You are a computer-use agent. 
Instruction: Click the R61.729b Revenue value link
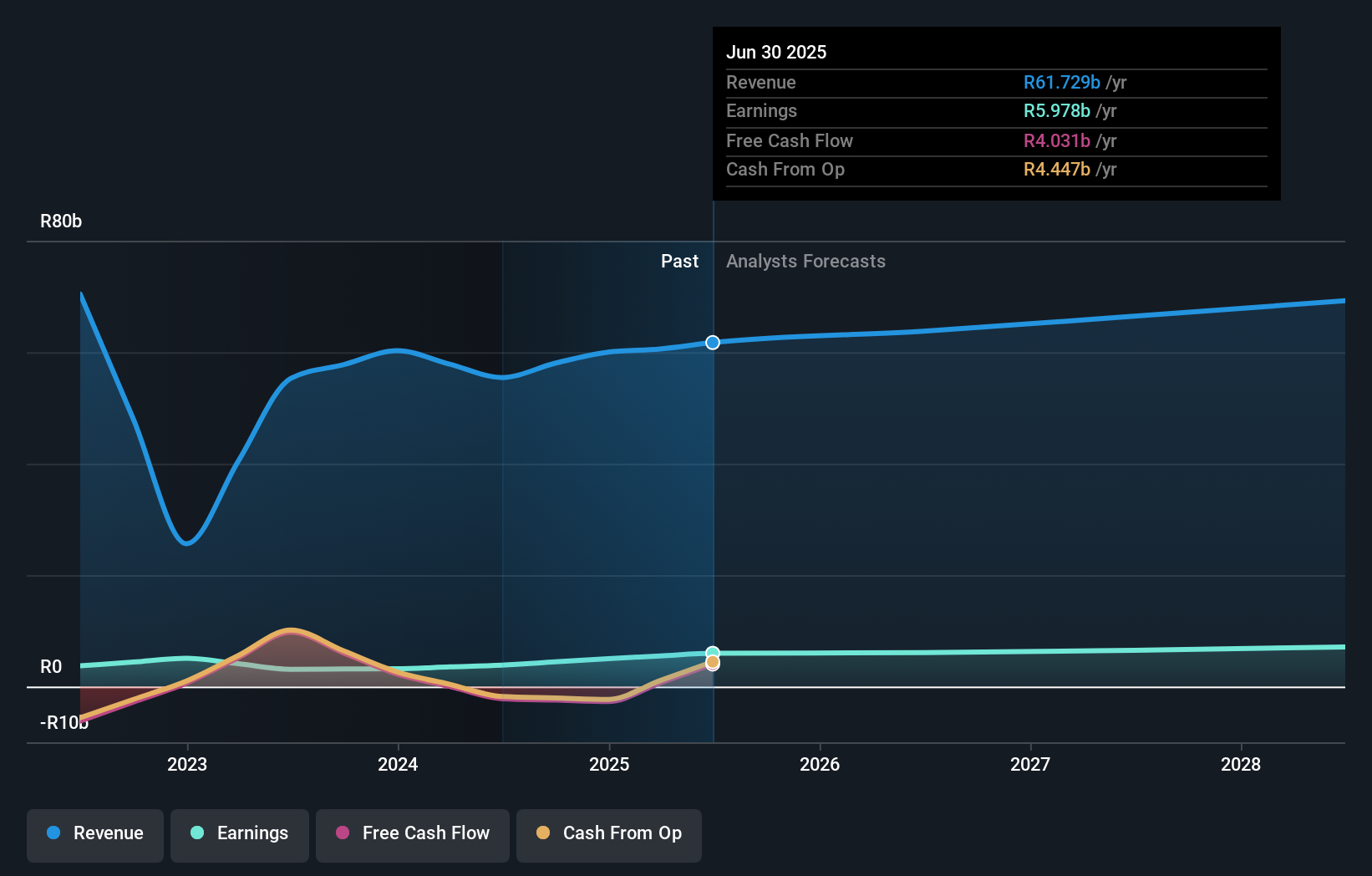click(x=1061, y=82)
